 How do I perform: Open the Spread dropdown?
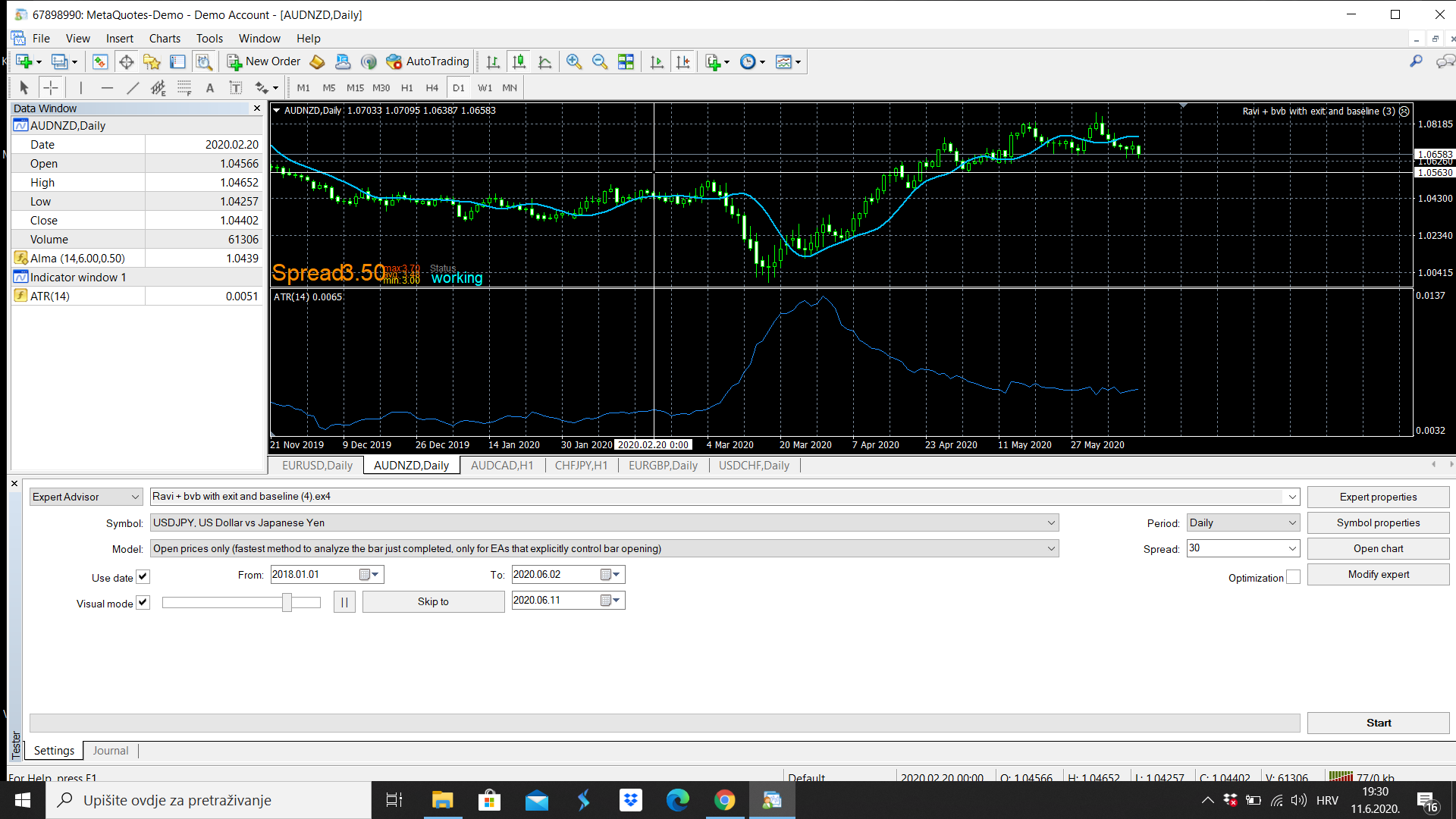point(1291,548)
